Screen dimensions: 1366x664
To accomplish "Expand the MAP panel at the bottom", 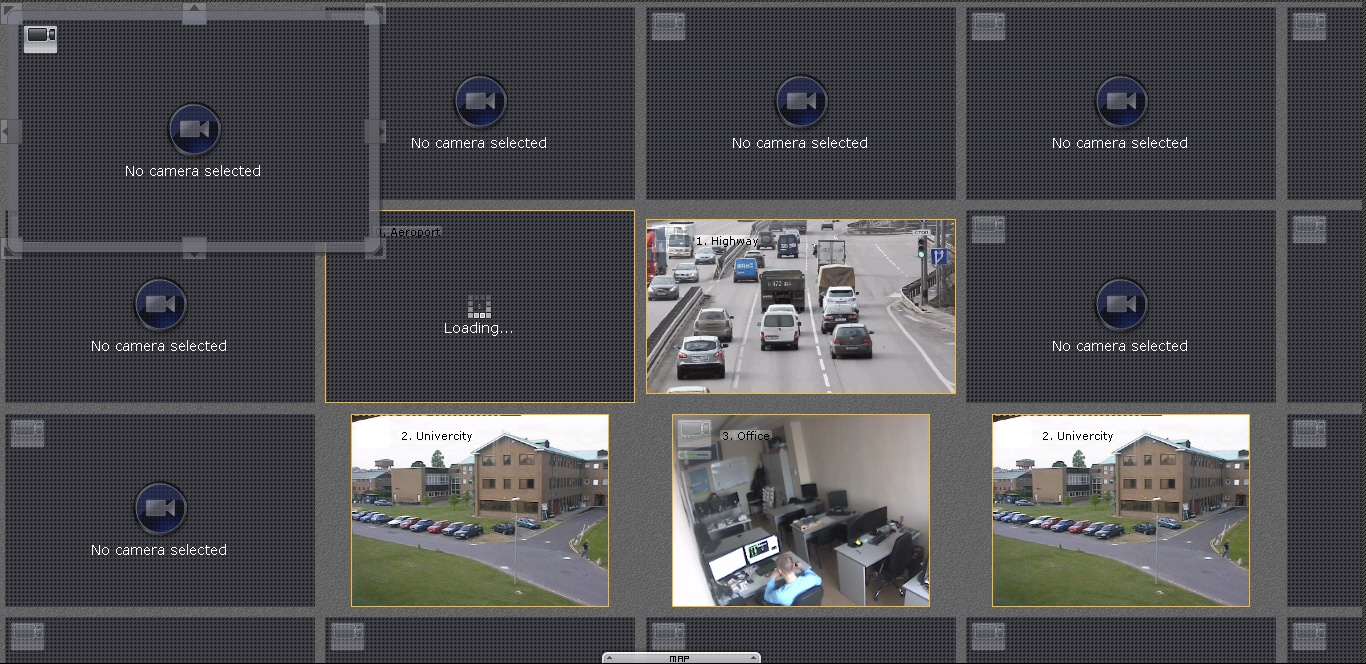I will tap(681, 658).
